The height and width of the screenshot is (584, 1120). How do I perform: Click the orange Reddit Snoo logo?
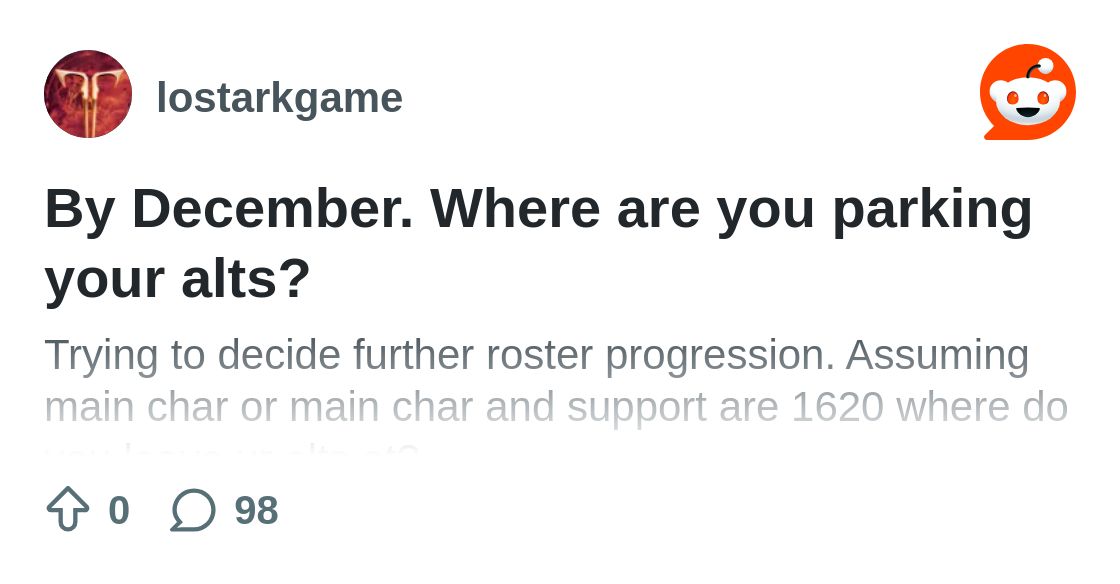pos(1028,92)
